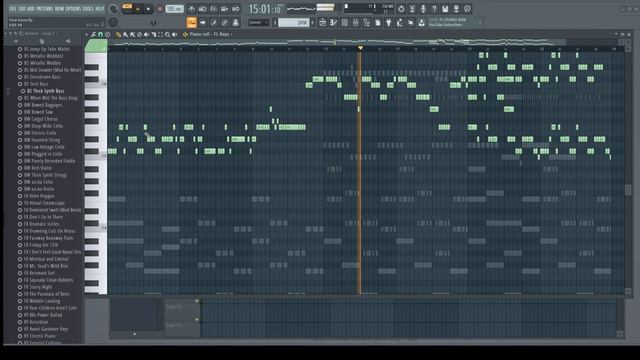The width and height of the screenshot is (640, 360).
Task: Open the TOOLS menu
Action: click(x=88, y=9)
